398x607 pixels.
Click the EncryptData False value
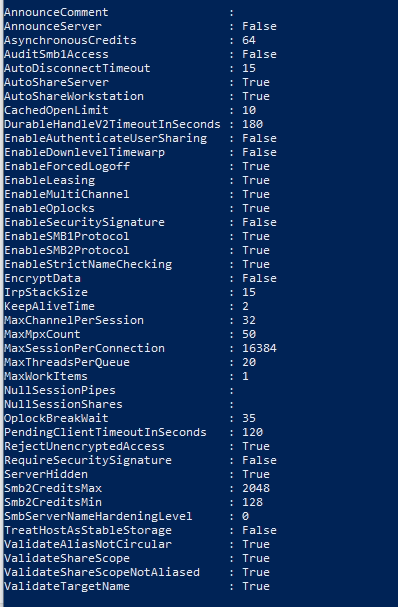(259, 278)
